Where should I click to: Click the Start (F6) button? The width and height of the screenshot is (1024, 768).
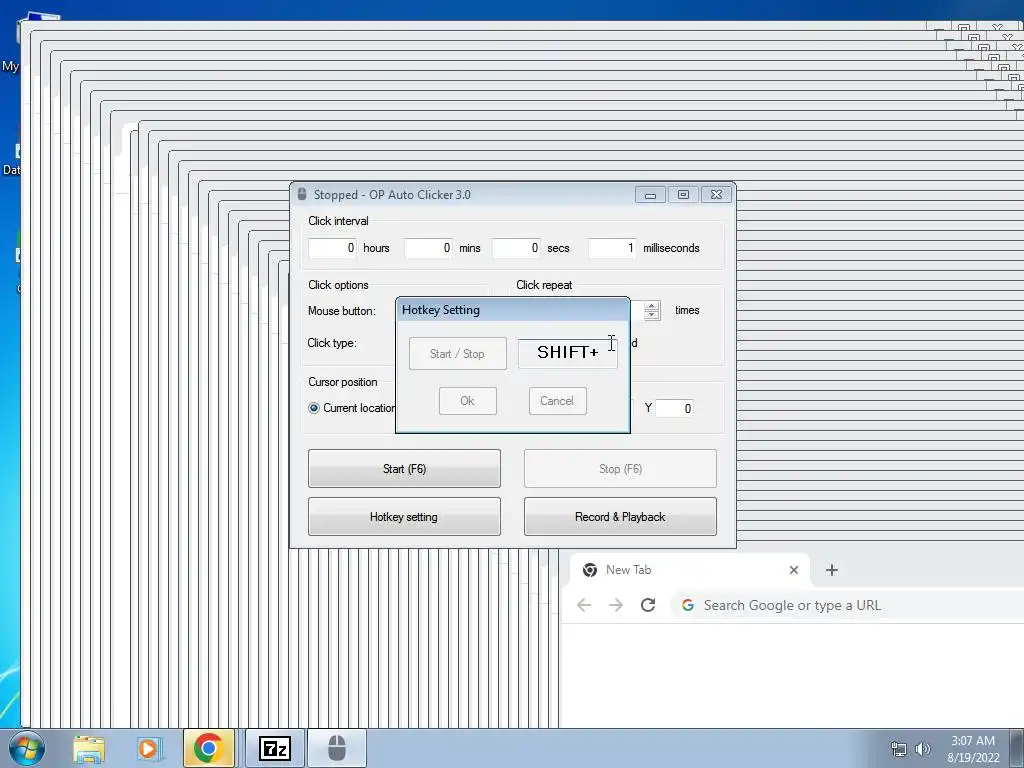(x=404, y=468)
